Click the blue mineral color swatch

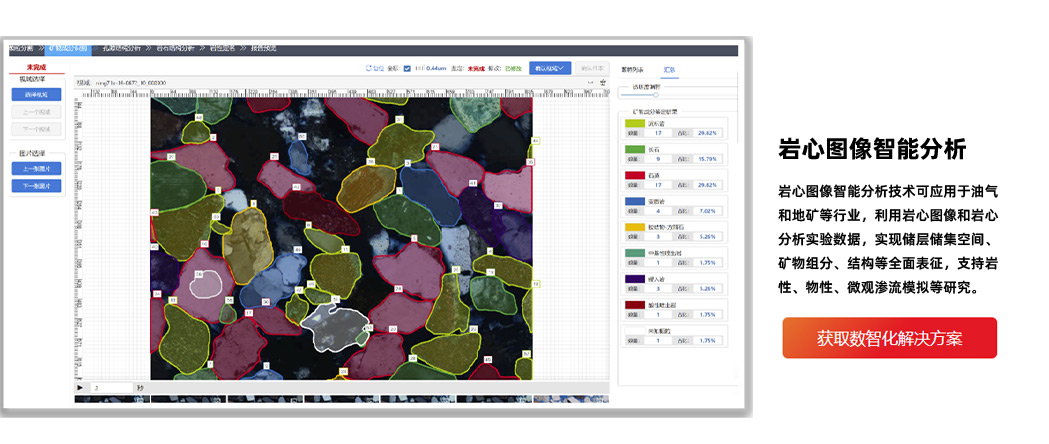coord(634,201)
